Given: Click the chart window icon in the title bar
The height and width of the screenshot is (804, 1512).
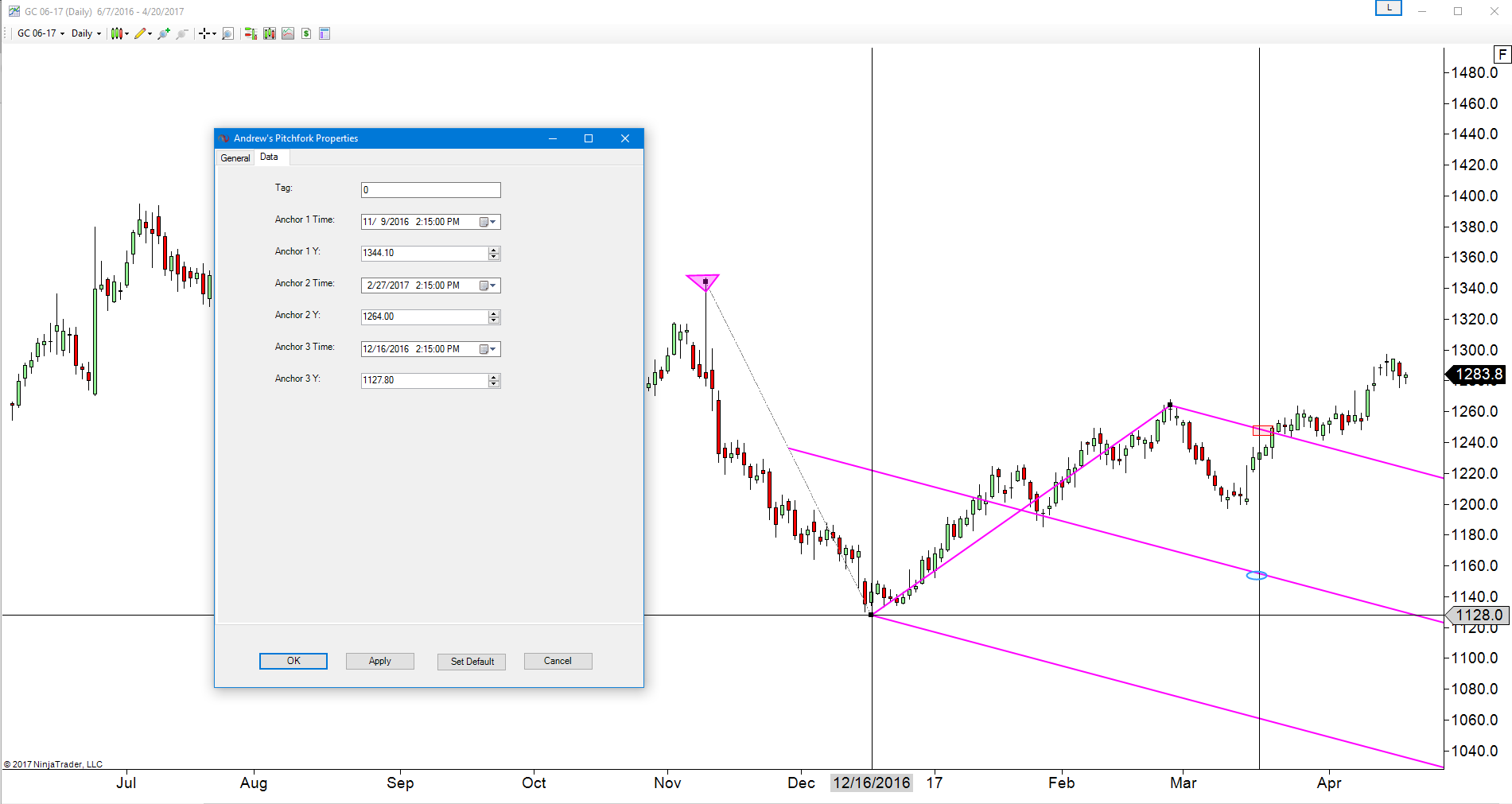Looking at the screenshot, I should [x=14, y=11].
